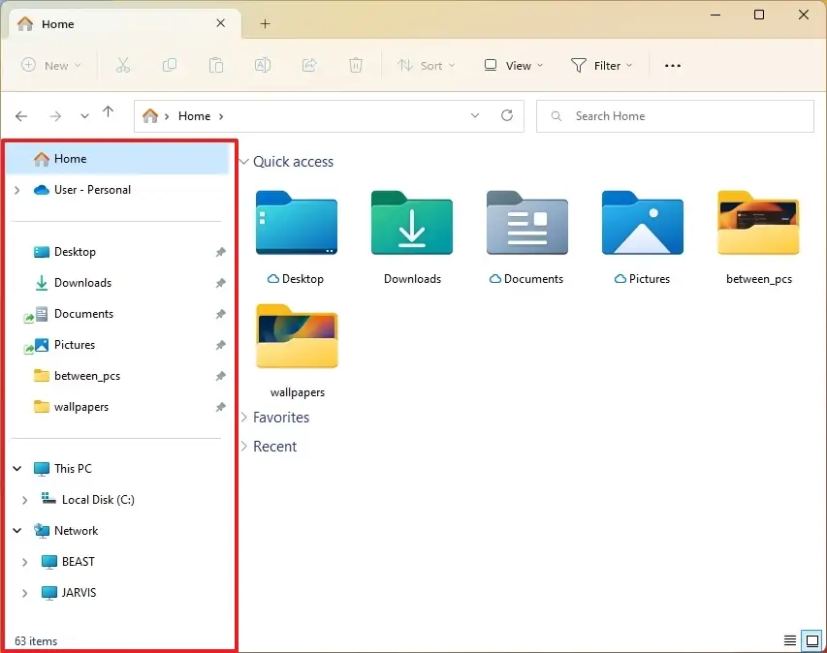
Task: Expand the Local Disk (C:) node
Action: click(25, 500)
